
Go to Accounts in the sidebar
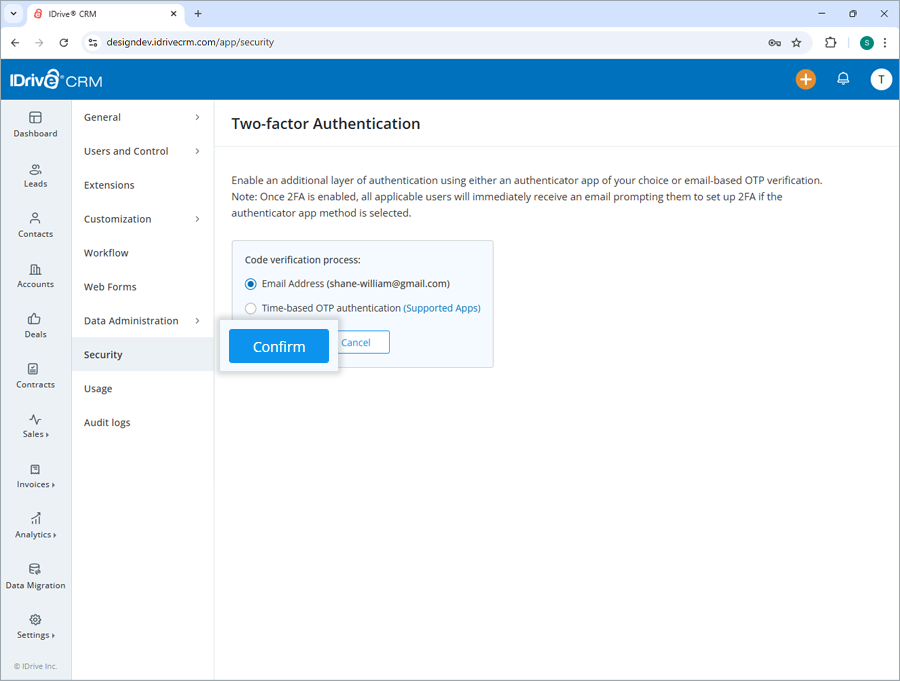pyautogui.click(x=35, y=276)
